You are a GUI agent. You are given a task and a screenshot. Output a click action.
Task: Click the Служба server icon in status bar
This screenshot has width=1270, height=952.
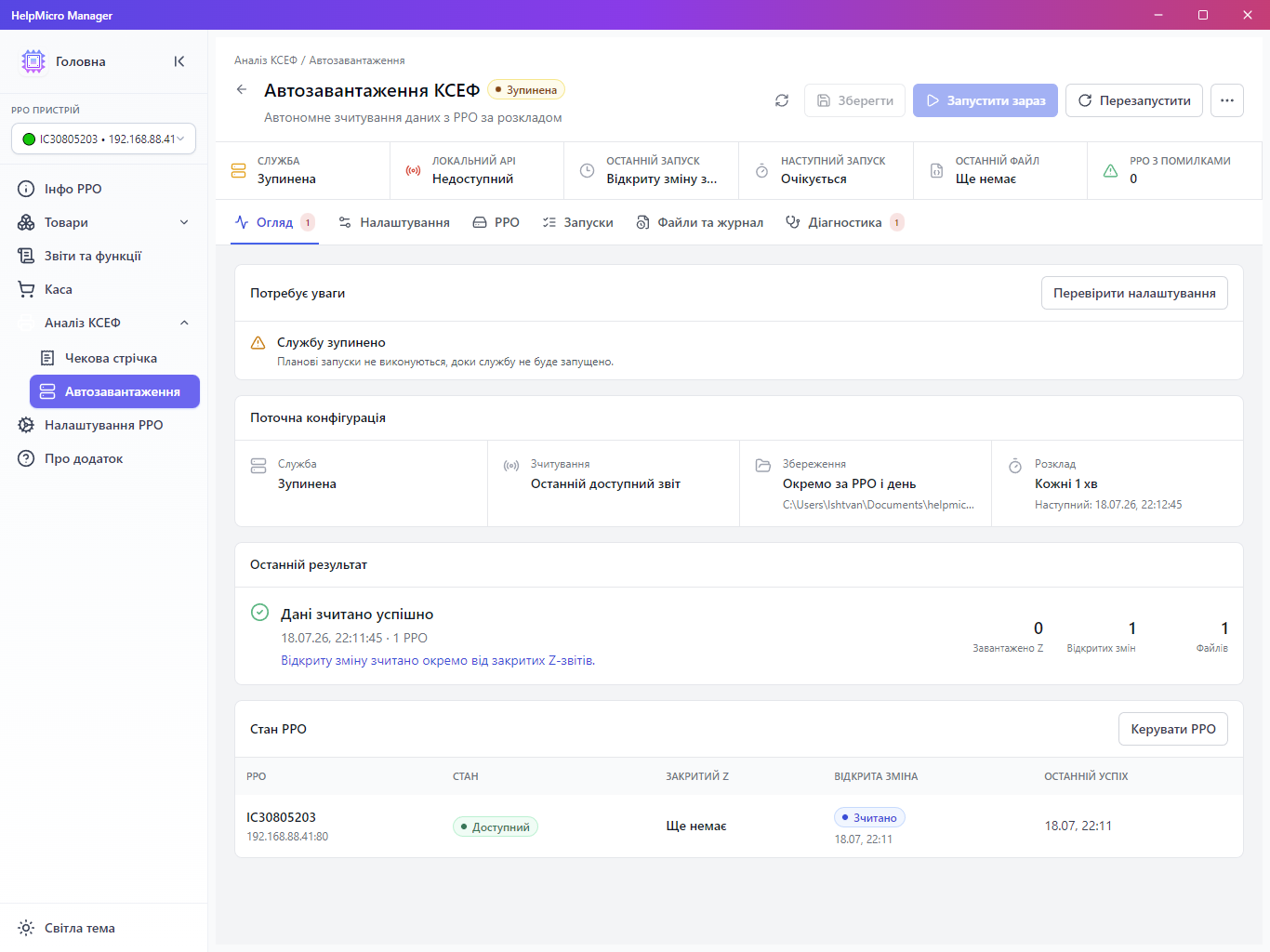point(238,171)
